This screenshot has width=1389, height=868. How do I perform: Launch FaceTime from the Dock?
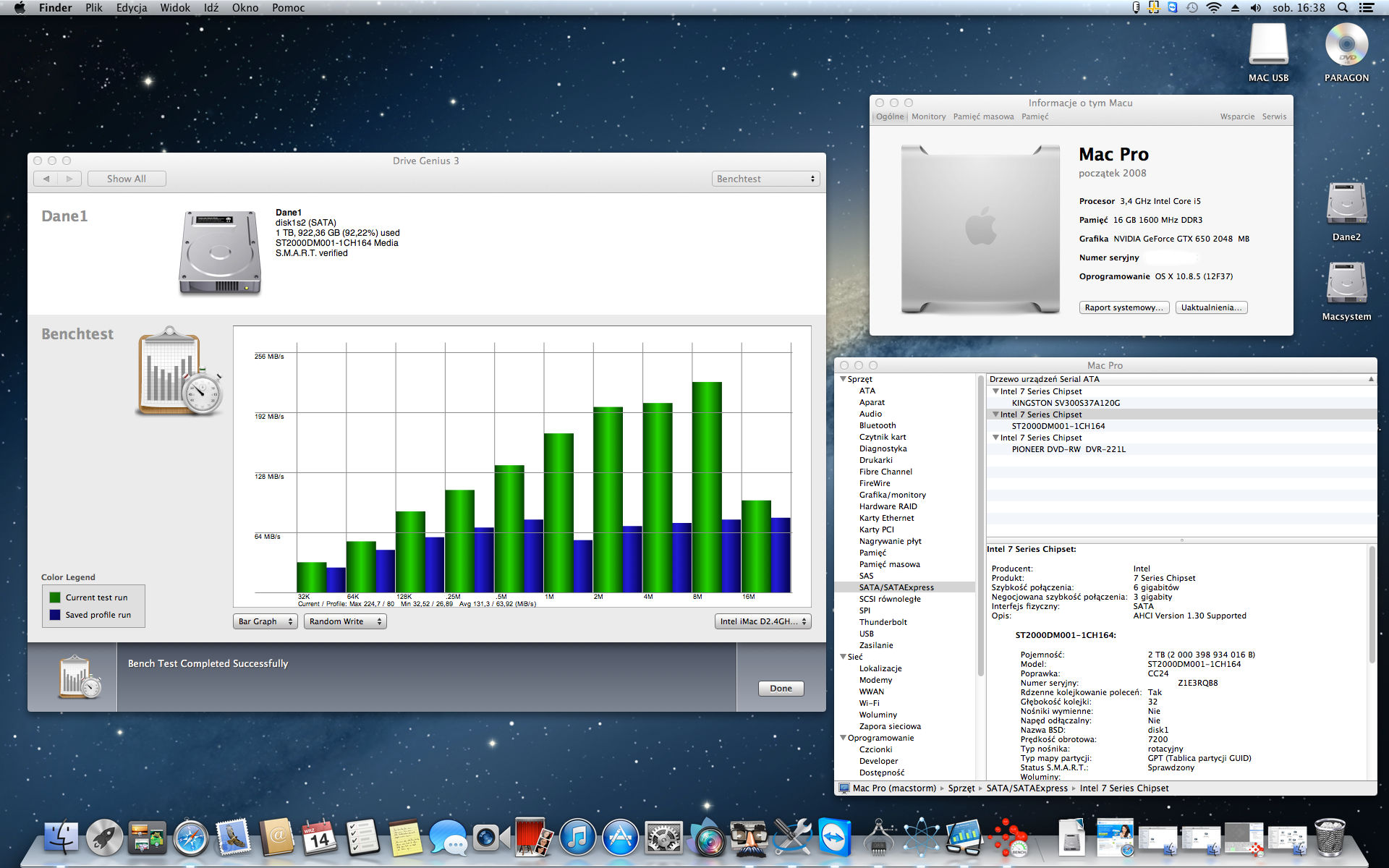click(x=490, y=838)
